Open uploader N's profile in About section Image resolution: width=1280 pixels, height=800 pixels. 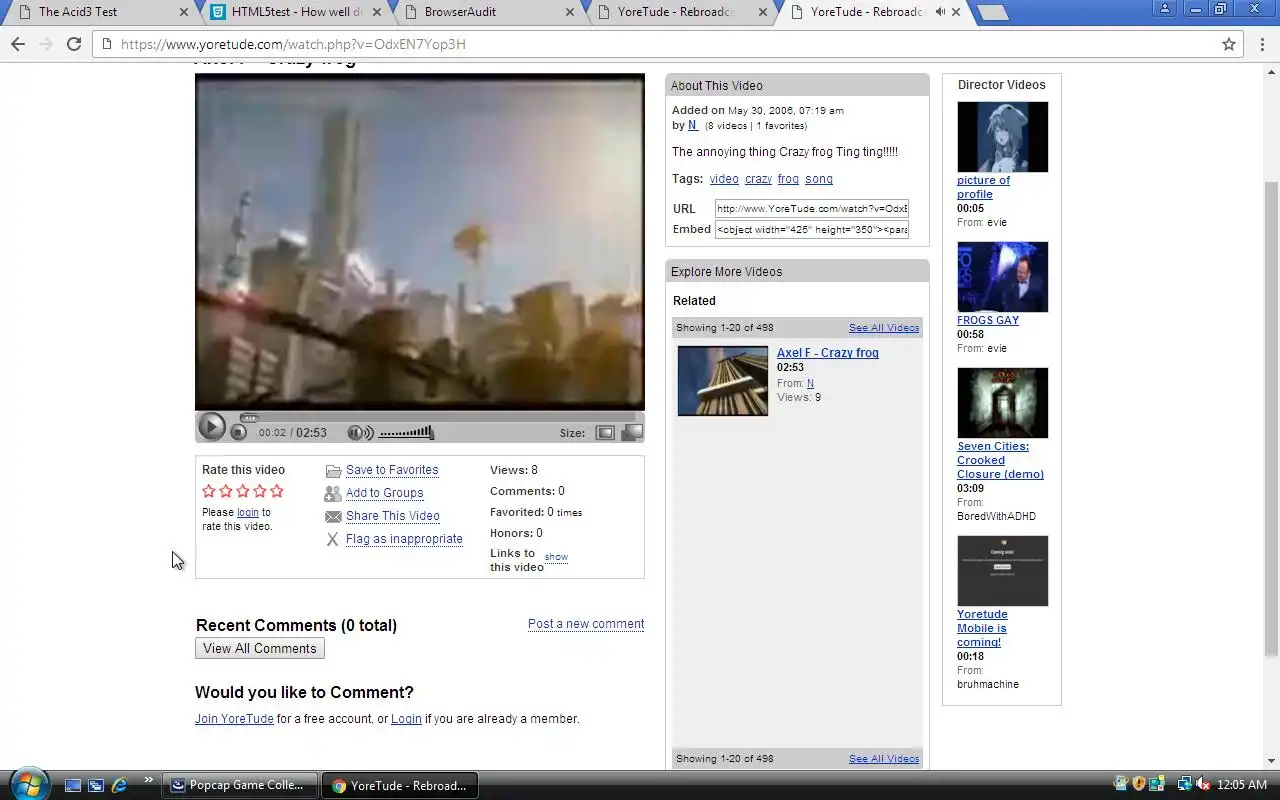pos(693,126)
